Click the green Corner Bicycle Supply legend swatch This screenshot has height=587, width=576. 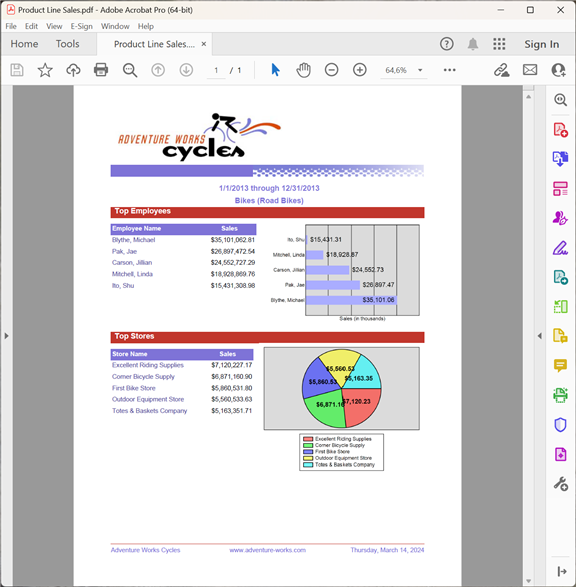tap(308, 445)
